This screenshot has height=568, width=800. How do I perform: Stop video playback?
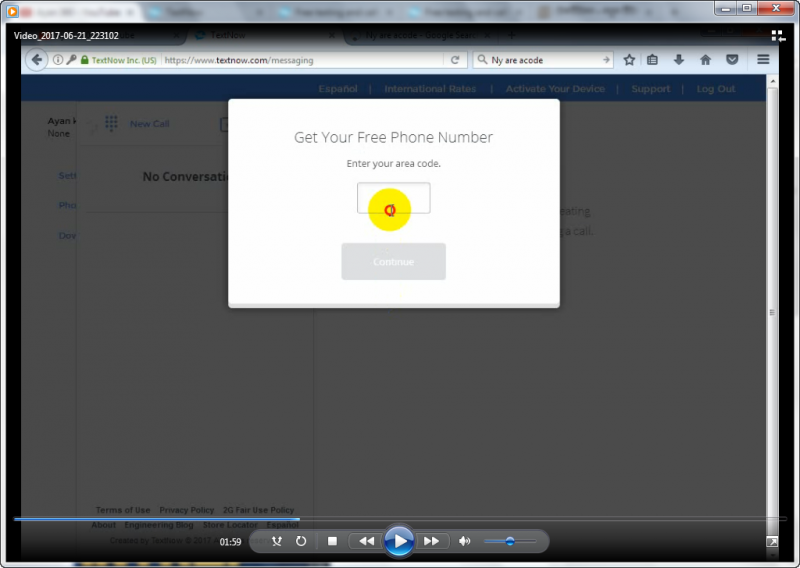(x=332, y=541)
